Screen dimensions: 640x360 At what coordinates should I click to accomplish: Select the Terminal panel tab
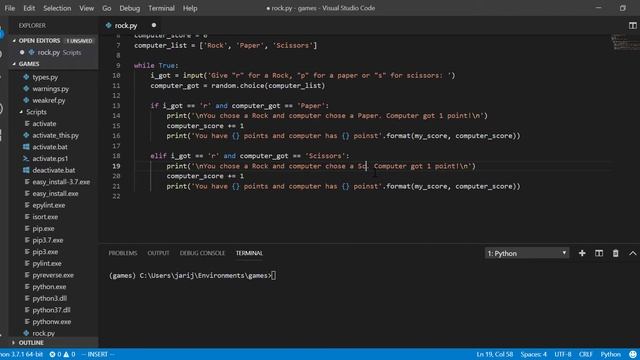click(x=249, y=253)
